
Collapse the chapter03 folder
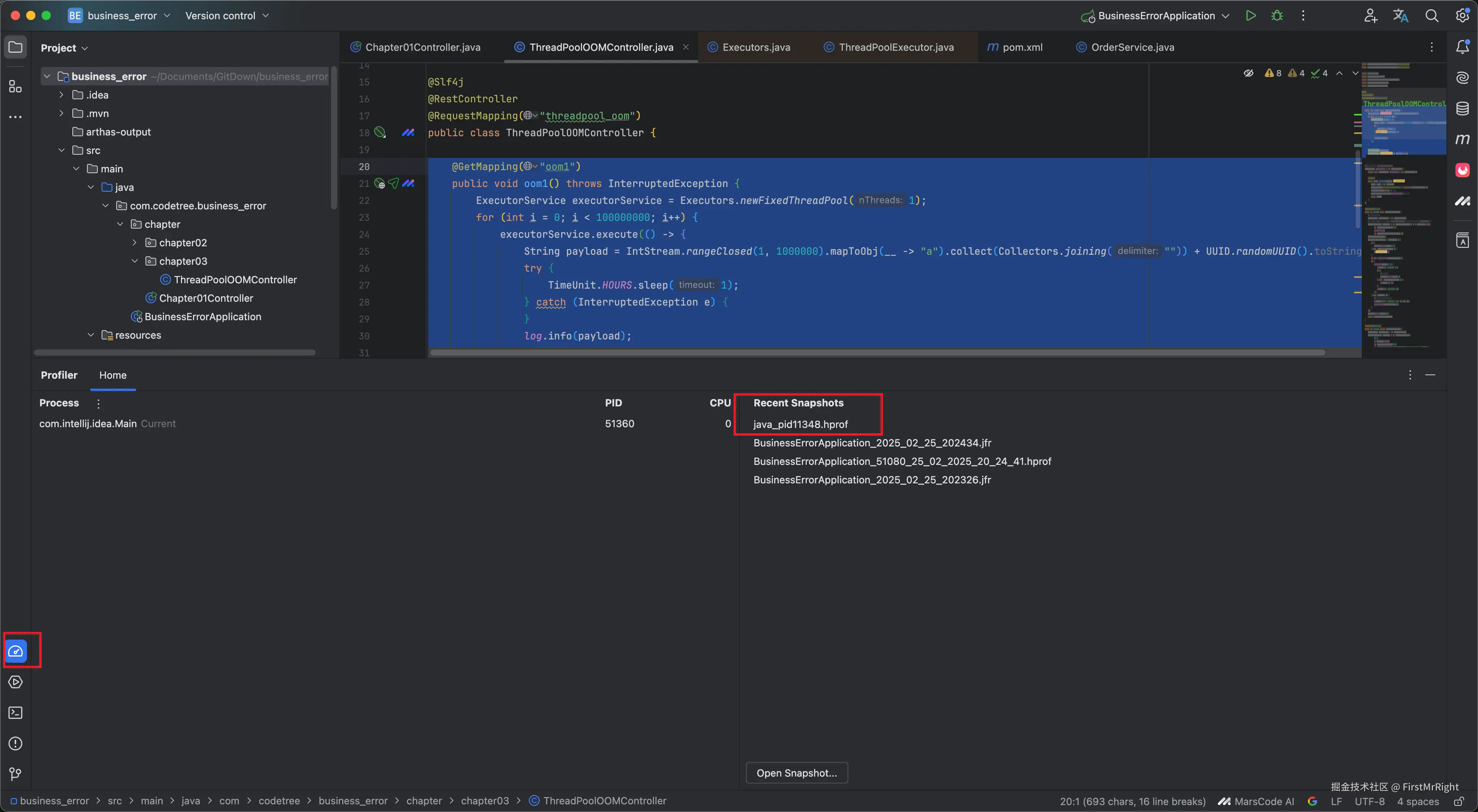(x=134, y=261)
